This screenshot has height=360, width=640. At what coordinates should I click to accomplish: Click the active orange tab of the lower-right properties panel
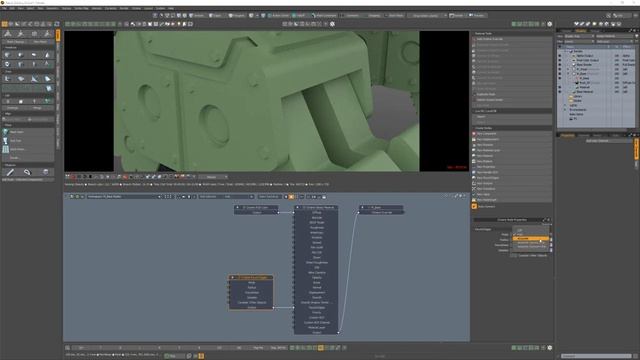[x=567, y=135]
